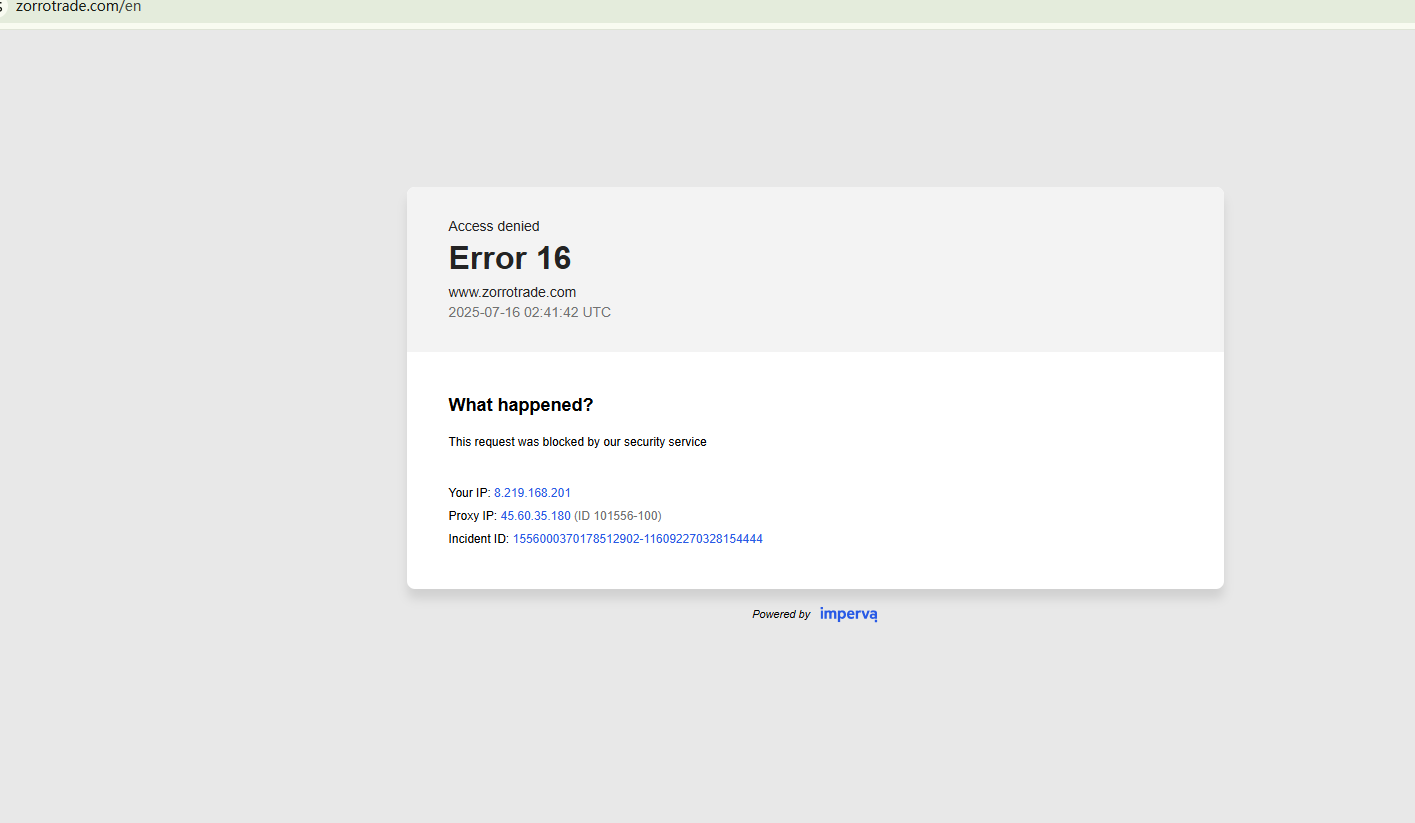Screen dimensions: 1415x823
Task: Click the "Access denied" text
Action: 493,226
